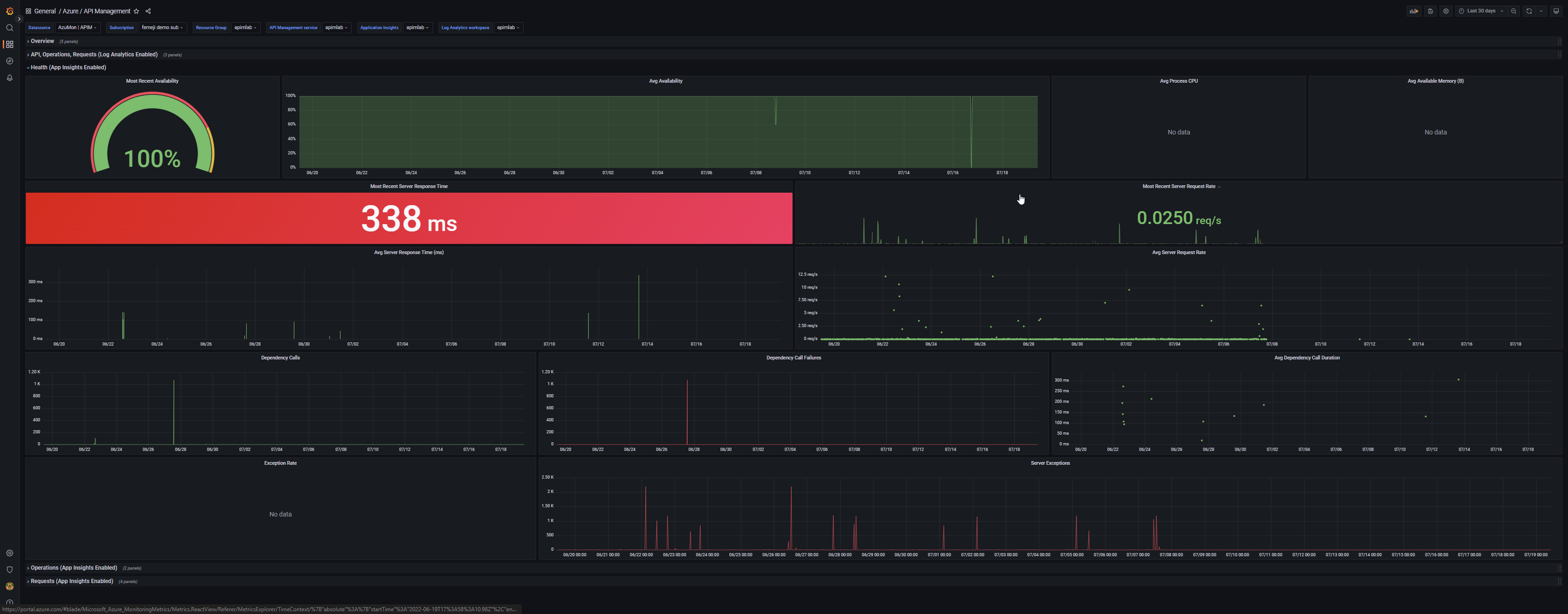
Task: Click the General folder breadcrumb link
Action: click(44, 11)
